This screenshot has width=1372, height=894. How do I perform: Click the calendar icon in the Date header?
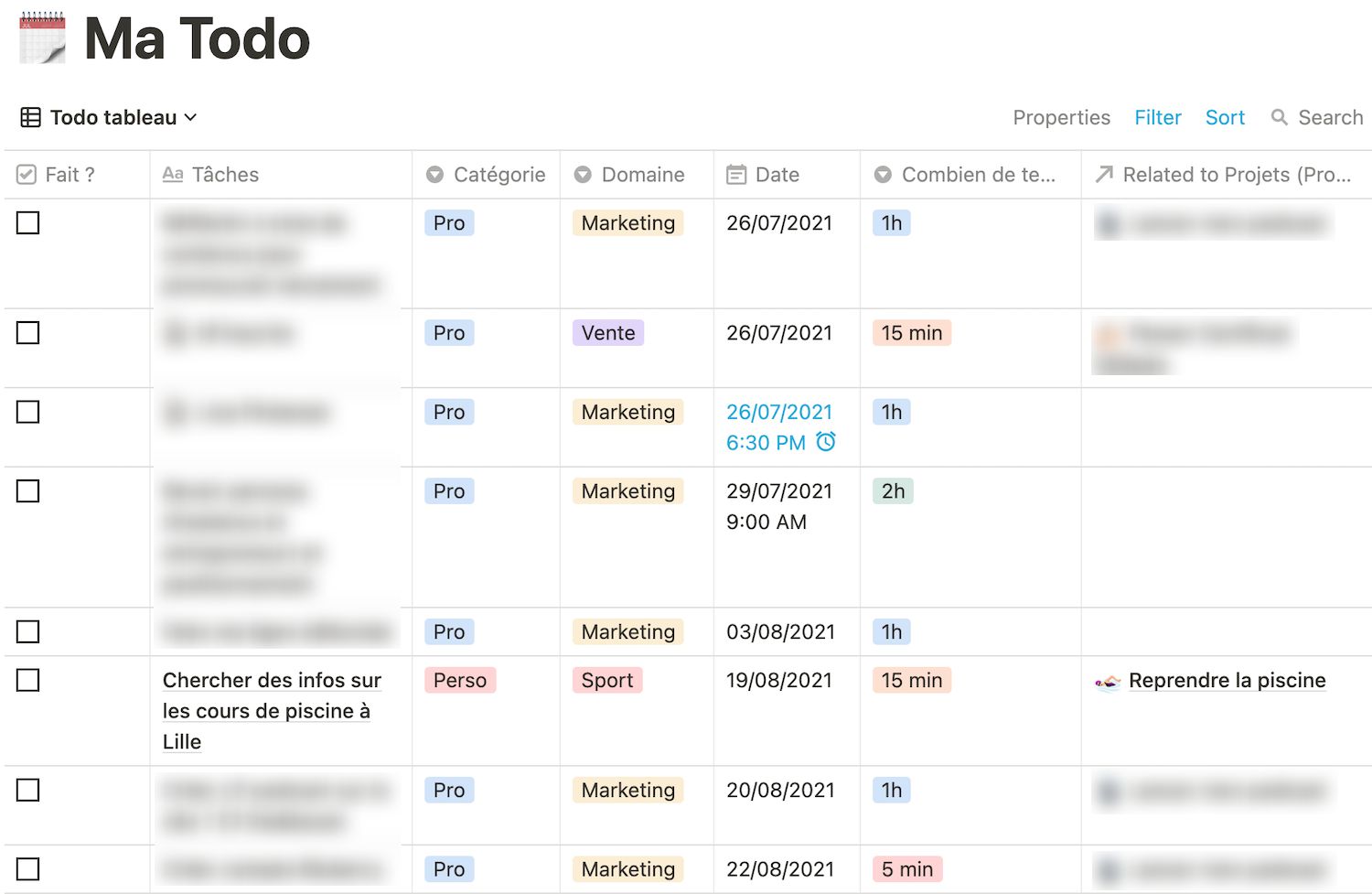point(736,175)
